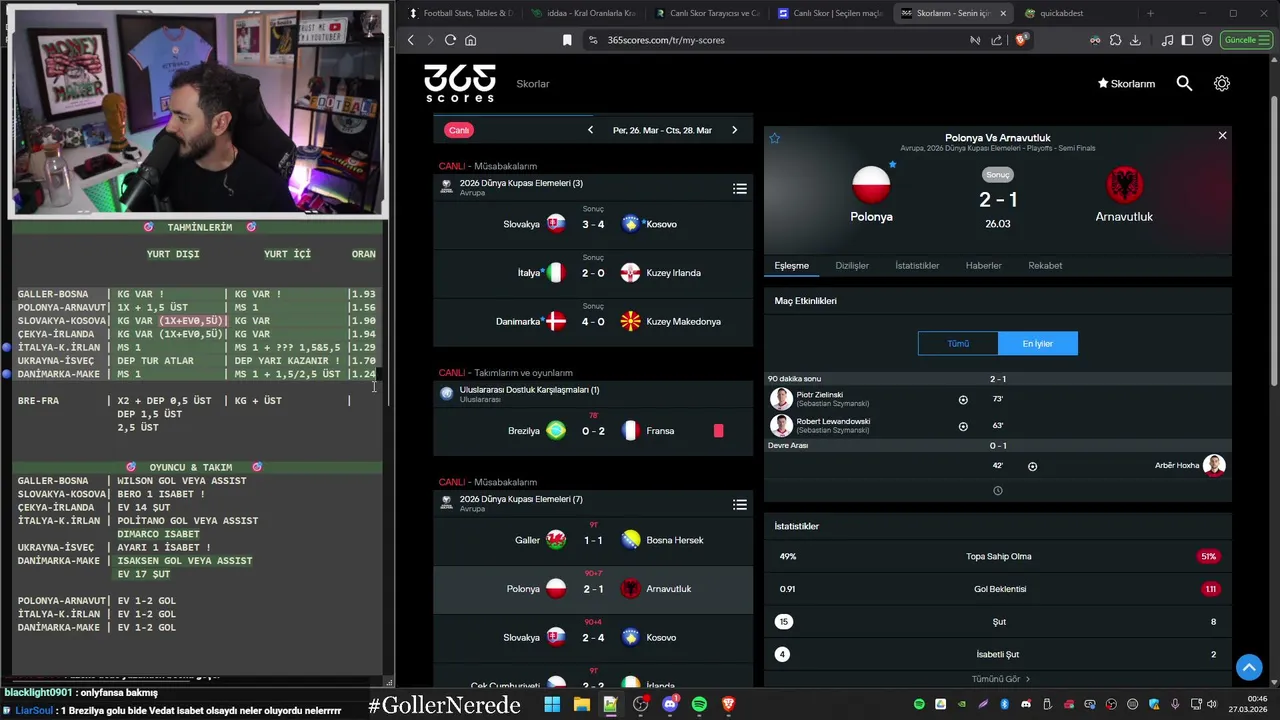This screenshot has height=720, width=1280.
Task: Close the match detail panel
Action: point(1222,135)
